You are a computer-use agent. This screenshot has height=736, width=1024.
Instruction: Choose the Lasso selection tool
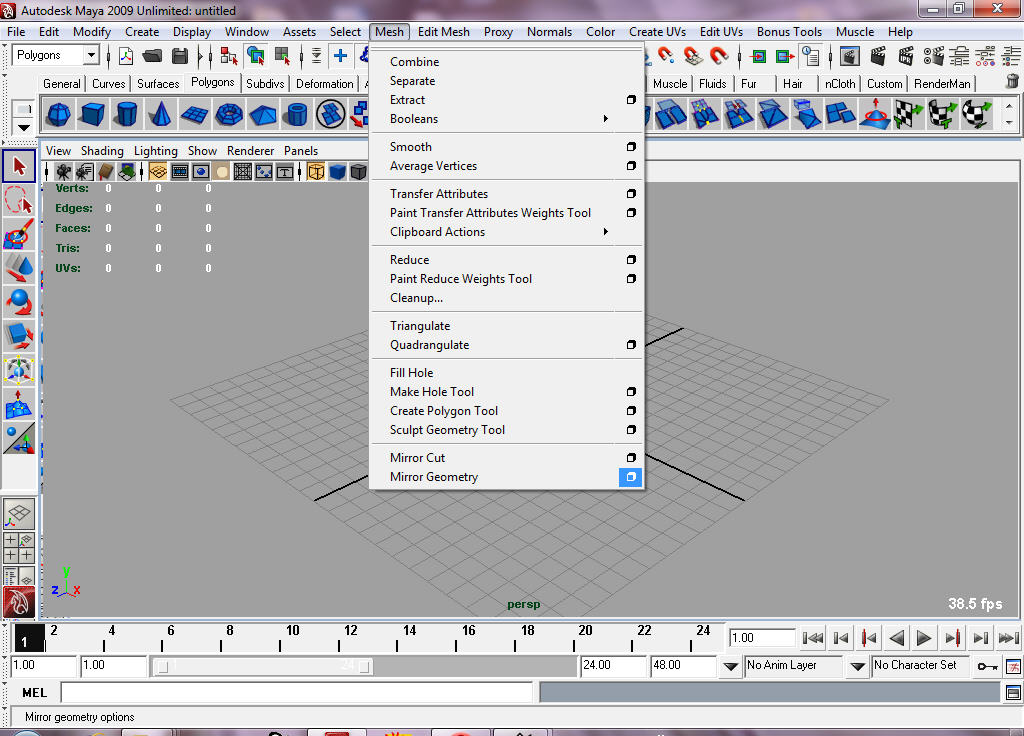[x=19, y=200]
